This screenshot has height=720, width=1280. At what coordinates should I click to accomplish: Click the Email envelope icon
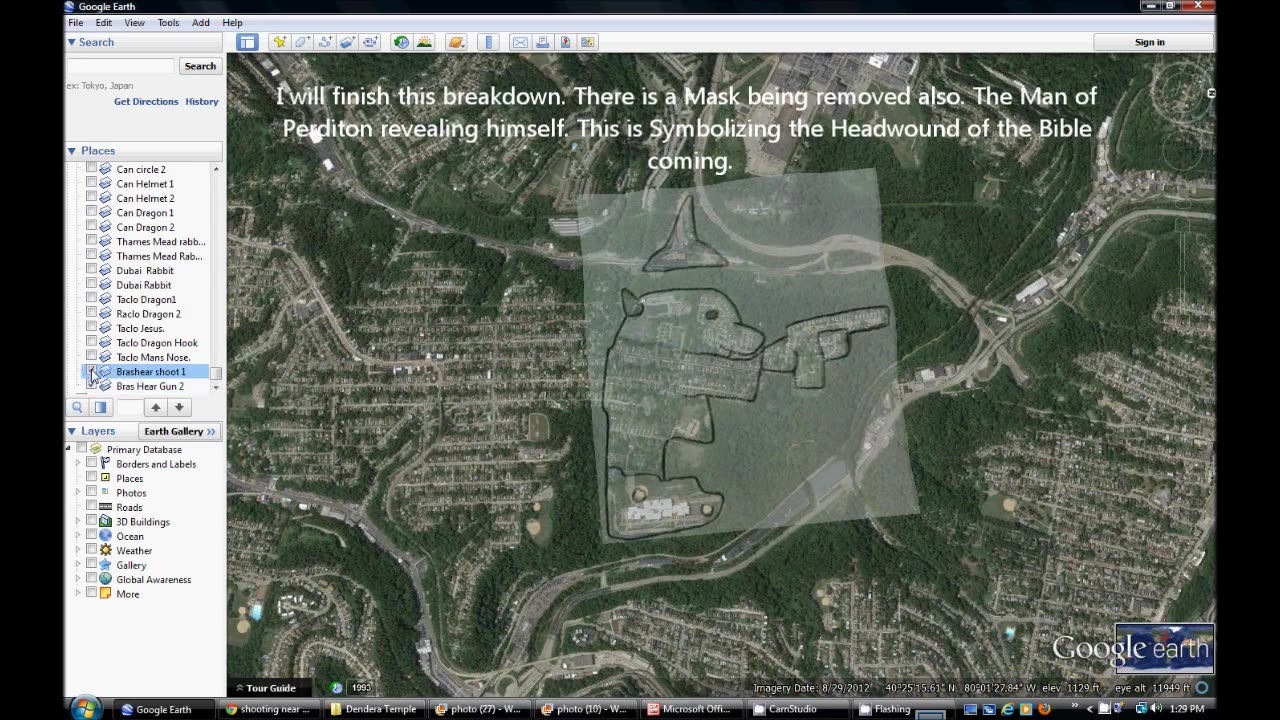click(520, 42)
